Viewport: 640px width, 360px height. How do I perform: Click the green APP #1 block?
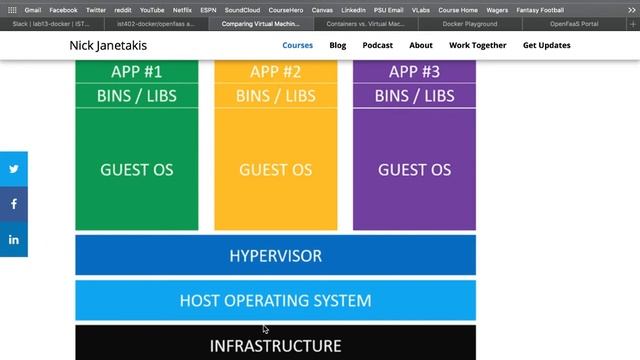(x=137, y=72)
